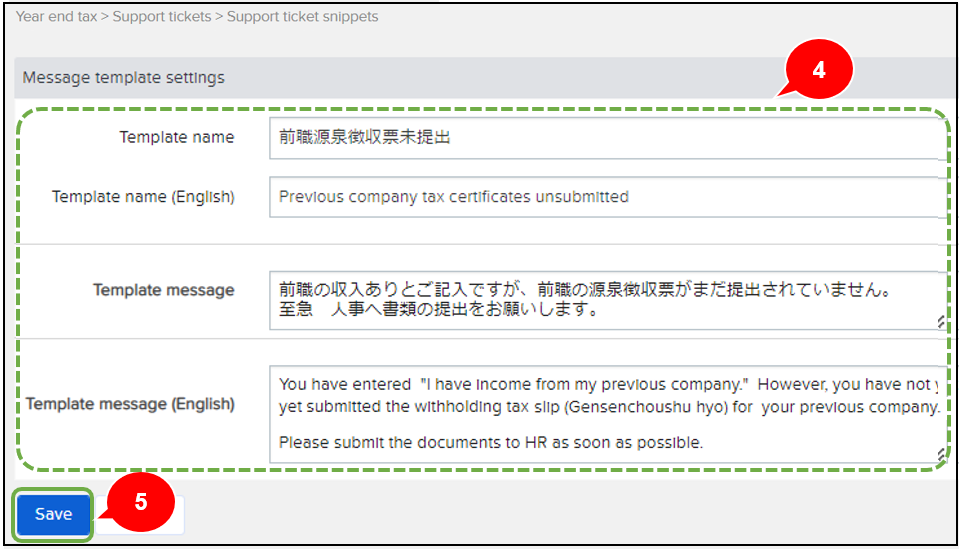Select the Template message label
The width and height of the screenshot is (959, 549).
[164, 290]
